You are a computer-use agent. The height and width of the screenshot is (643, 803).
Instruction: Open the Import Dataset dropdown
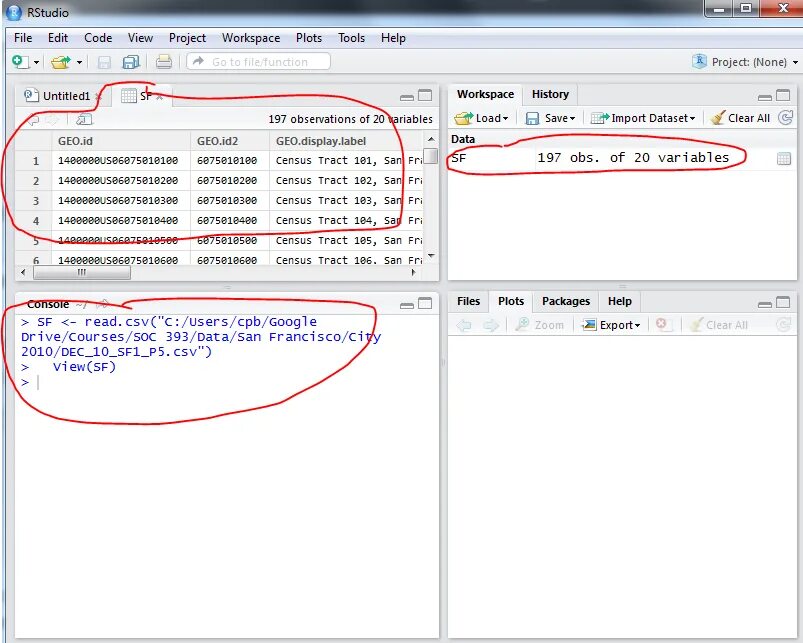coord(643,118)
